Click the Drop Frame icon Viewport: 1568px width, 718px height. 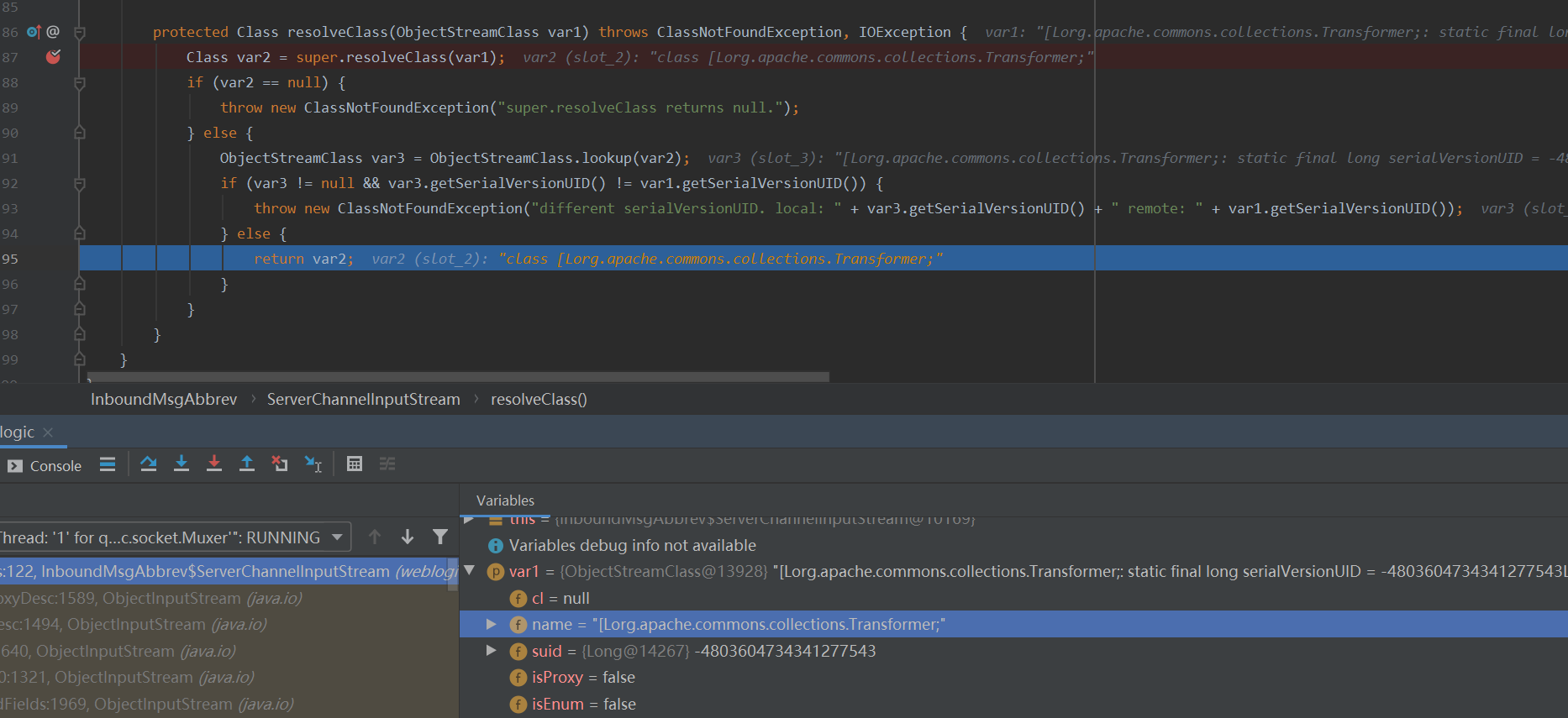(x=280, y=464)
